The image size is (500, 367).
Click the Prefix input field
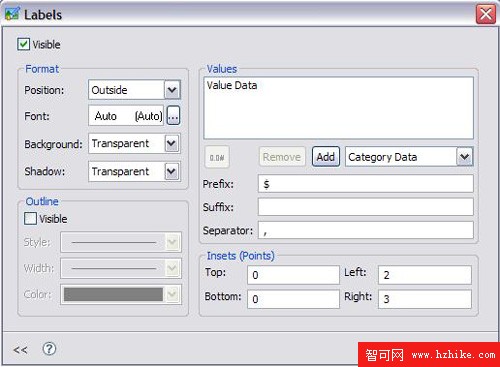point(365,184)
